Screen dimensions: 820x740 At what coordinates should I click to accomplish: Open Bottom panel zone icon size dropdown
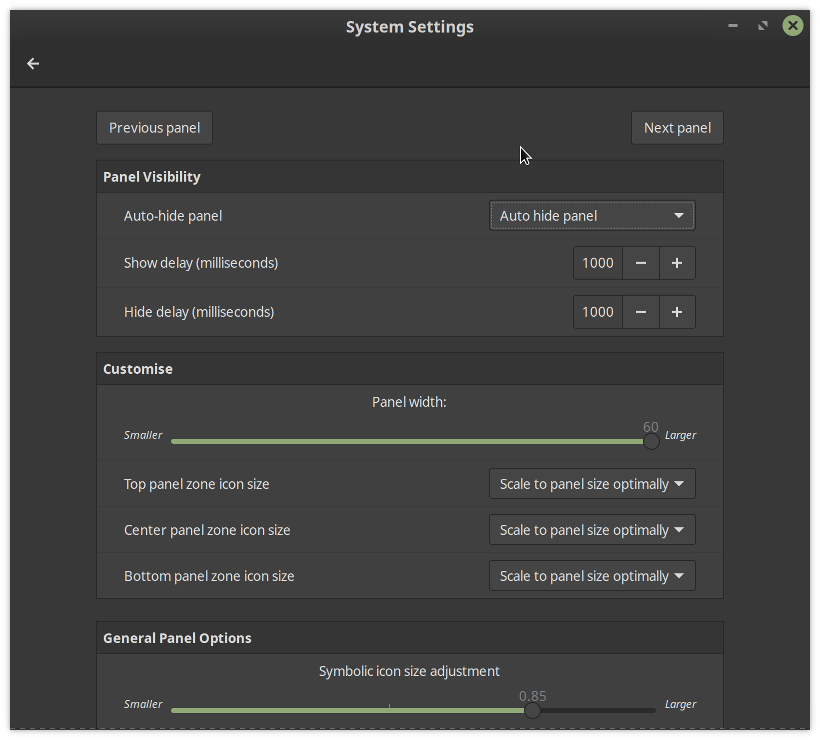pos(592,576)
